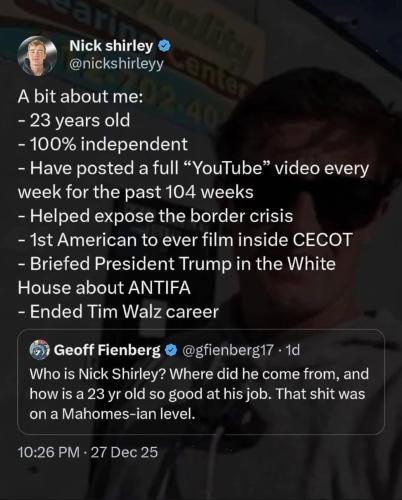Image resolution: width=402 pixels, height=500 pixels.
Task: Open Geoff Fienberg's small profile avatar
Action: click(x=39, y=350)
